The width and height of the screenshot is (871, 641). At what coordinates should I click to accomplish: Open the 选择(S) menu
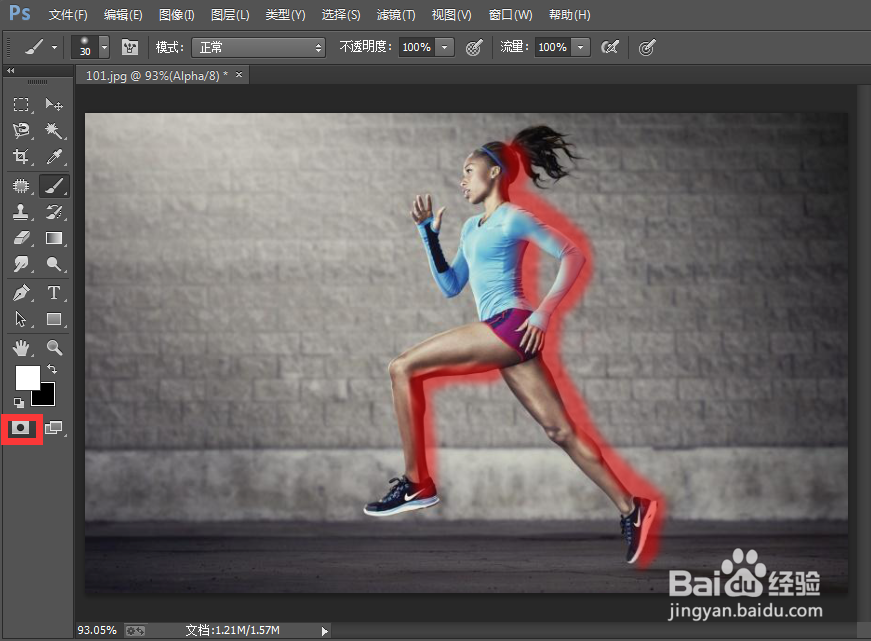[x=341, y=15]
